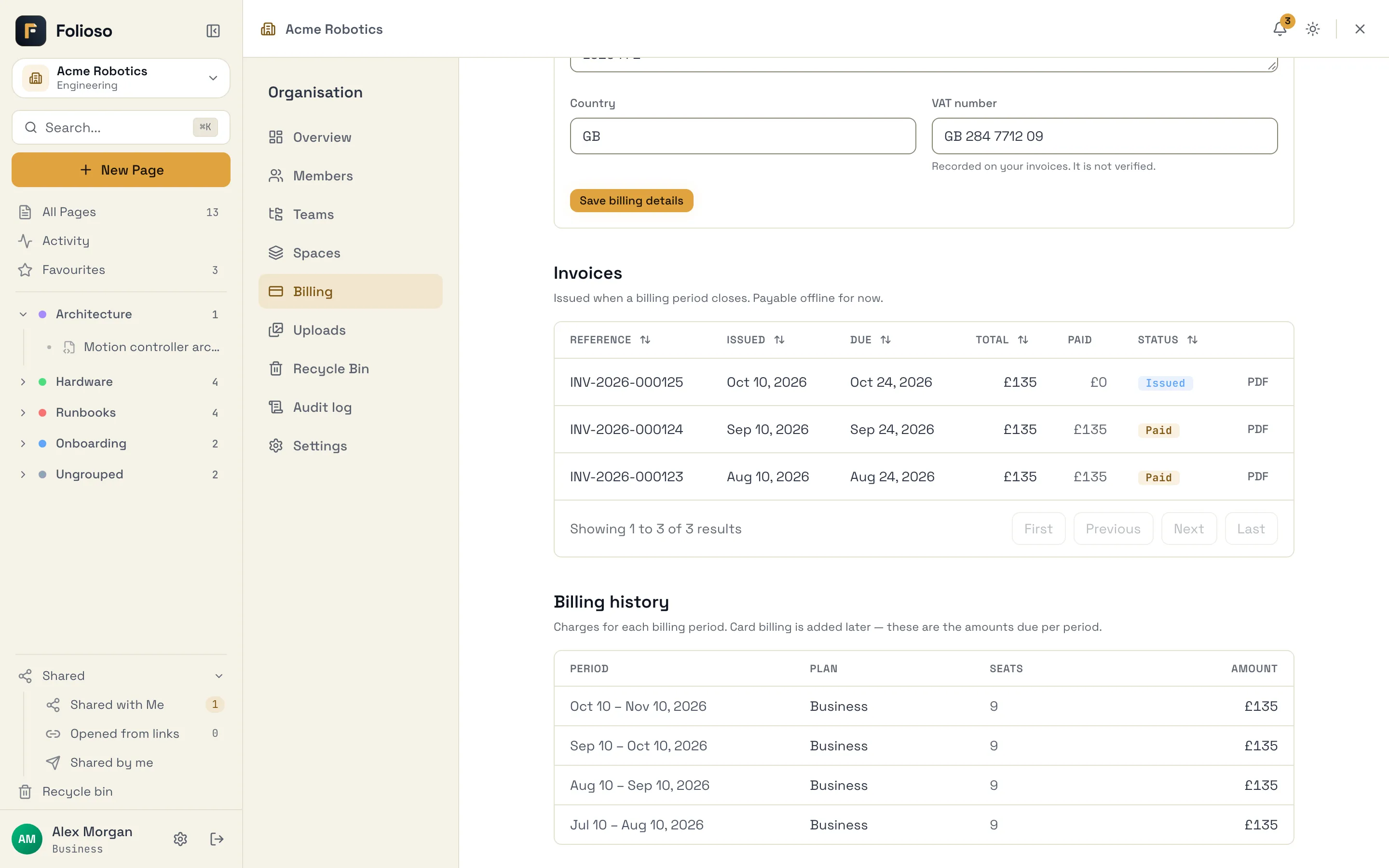Open the Acme Robotics workspace switcher
Image resolution: width=1389 pixels, height=868 pixels.
click(121, 78)
